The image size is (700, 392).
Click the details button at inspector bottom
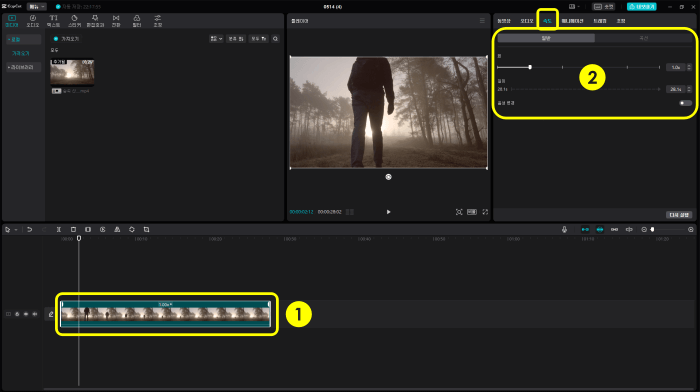[679, 215]
